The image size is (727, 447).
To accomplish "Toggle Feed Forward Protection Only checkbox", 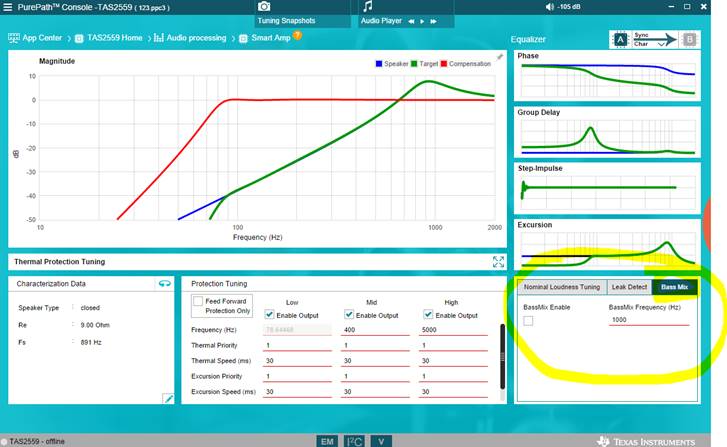I will (198, 301).
